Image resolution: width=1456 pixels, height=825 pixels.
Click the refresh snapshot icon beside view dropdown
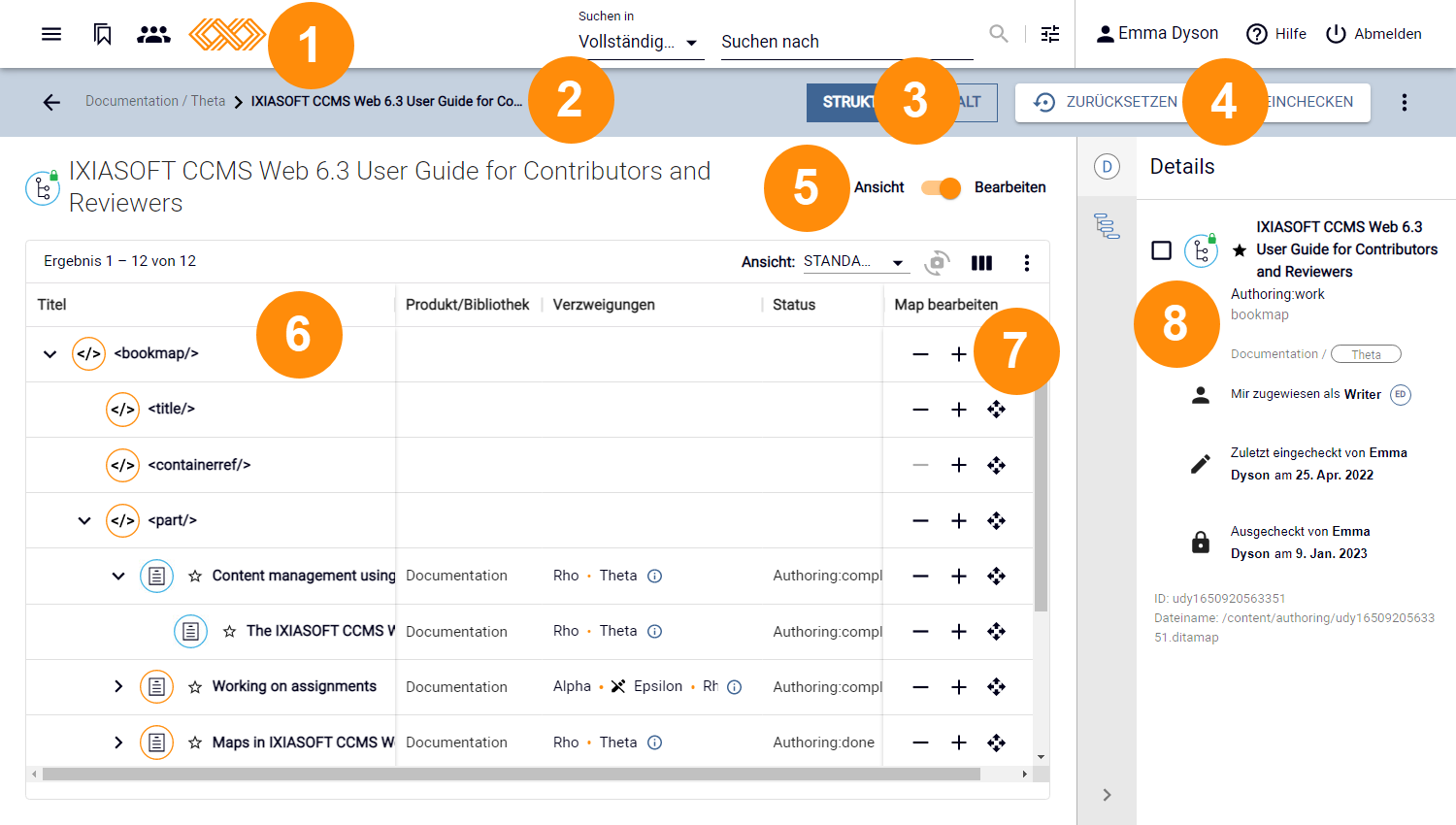[937, 262]
